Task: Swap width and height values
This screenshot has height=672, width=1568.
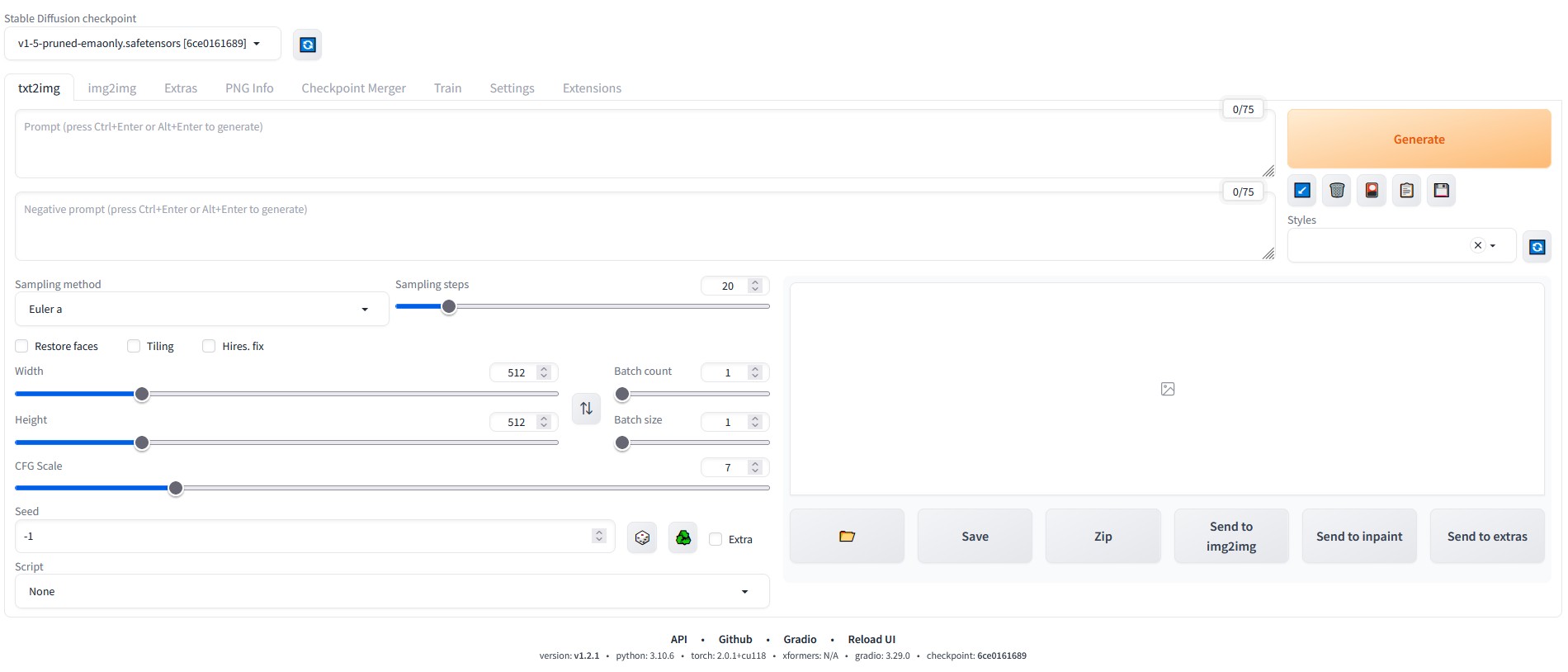Action: click(x=586, y=409)
